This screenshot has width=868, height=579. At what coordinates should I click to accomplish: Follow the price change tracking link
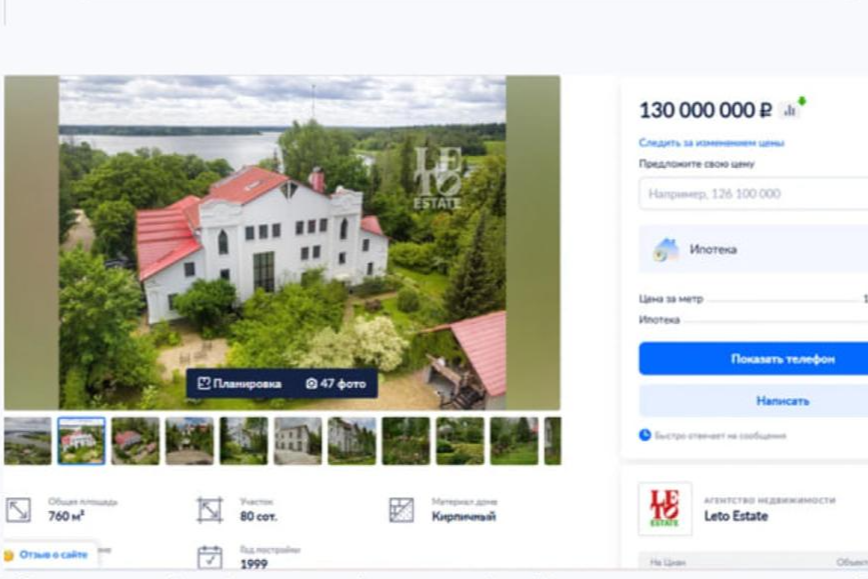pyautogui.click(x=711, y=143)
